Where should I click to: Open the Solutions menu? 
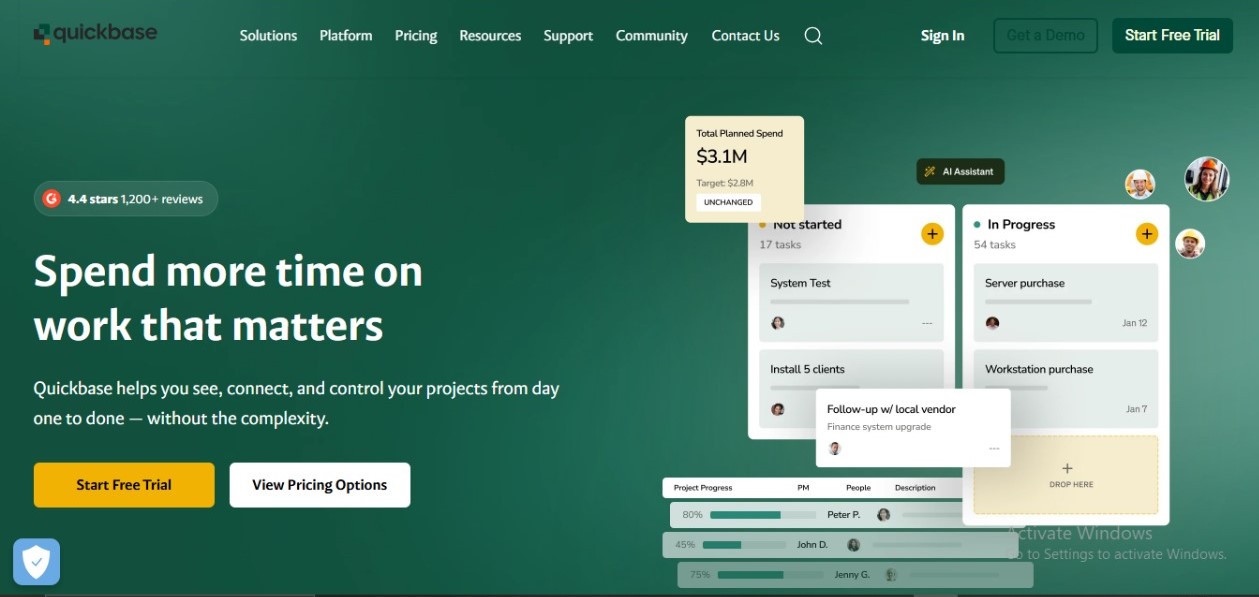coord(268,36)
